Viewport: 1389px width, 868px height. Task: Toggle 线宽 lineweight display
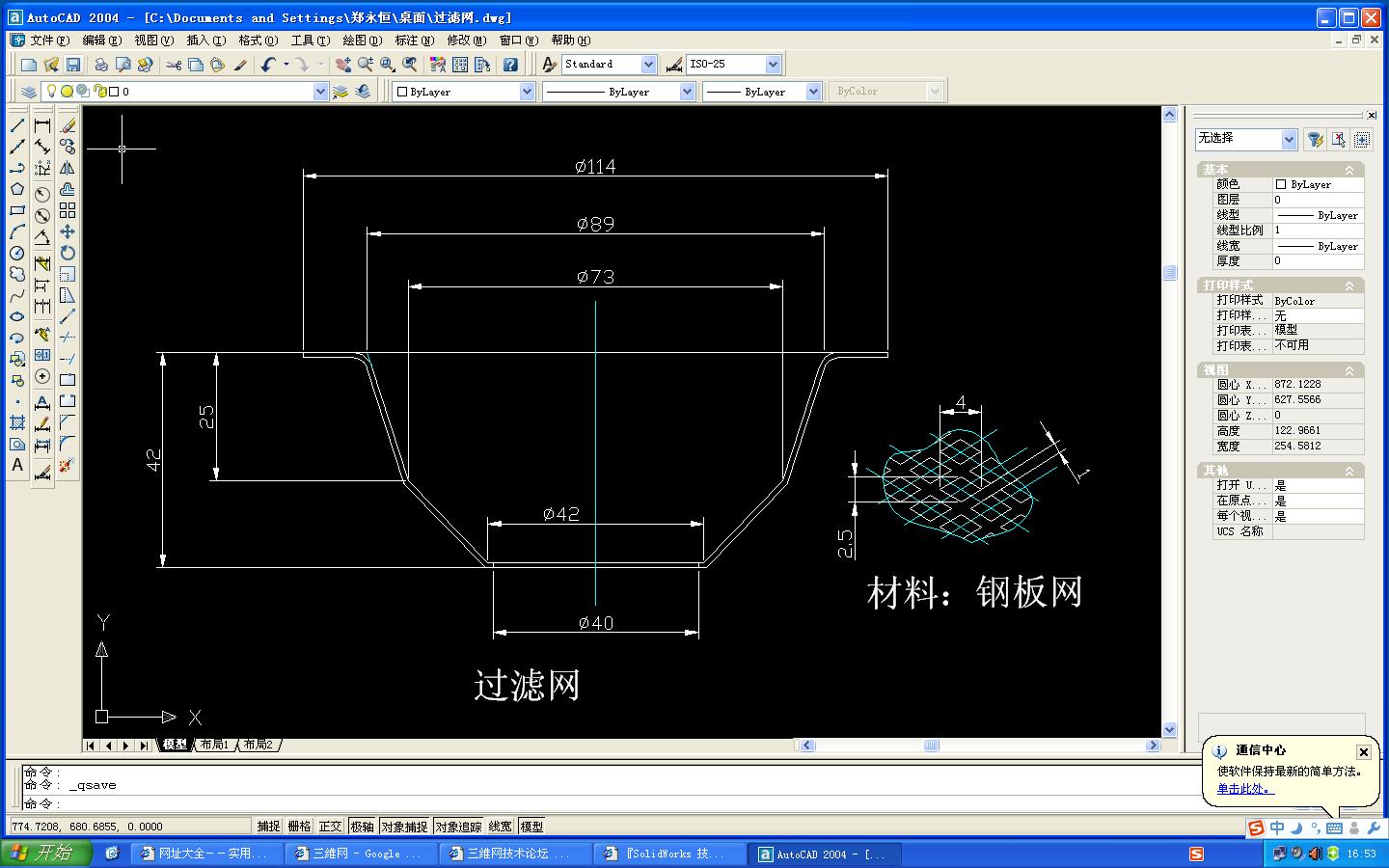point(501,827)
